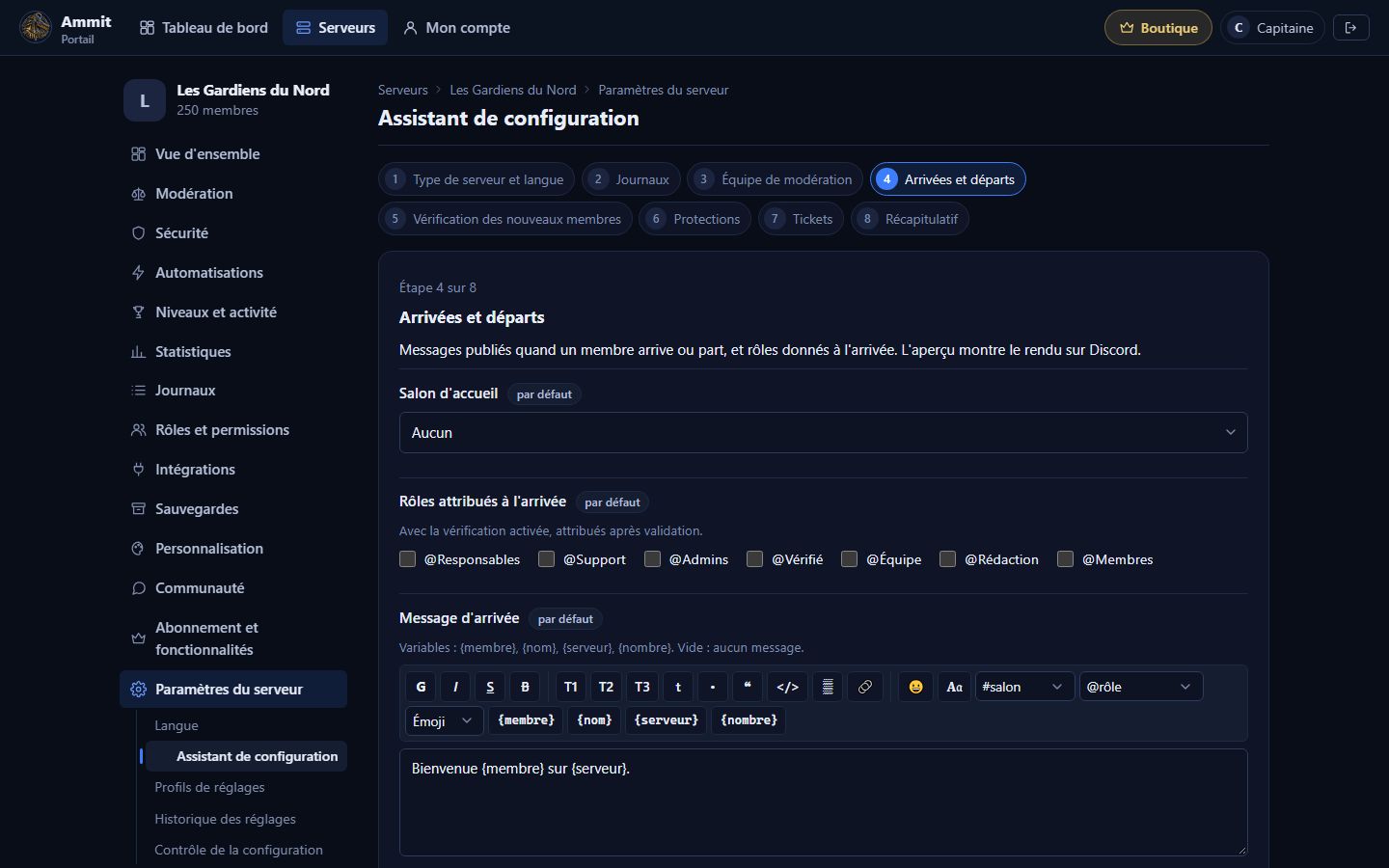Go to step 6 Protections
Screen dimensions: 1389x868
[694, 219]
